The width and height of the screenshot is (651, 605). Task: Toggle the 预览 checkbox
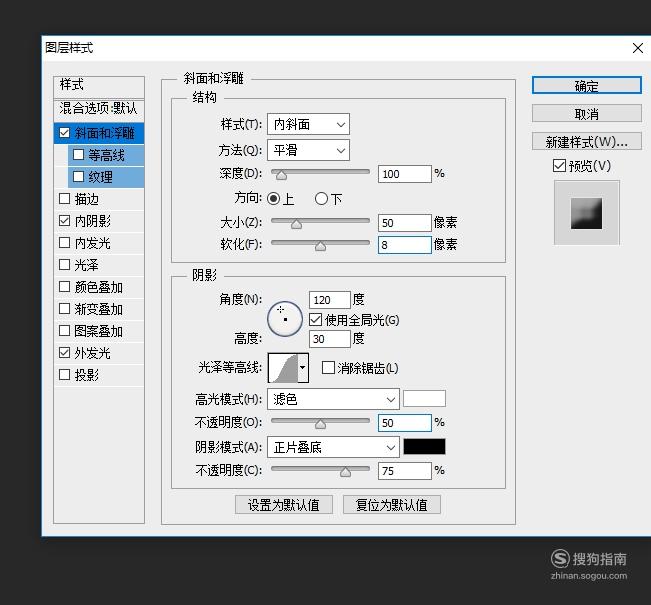(x=559, y=166)
